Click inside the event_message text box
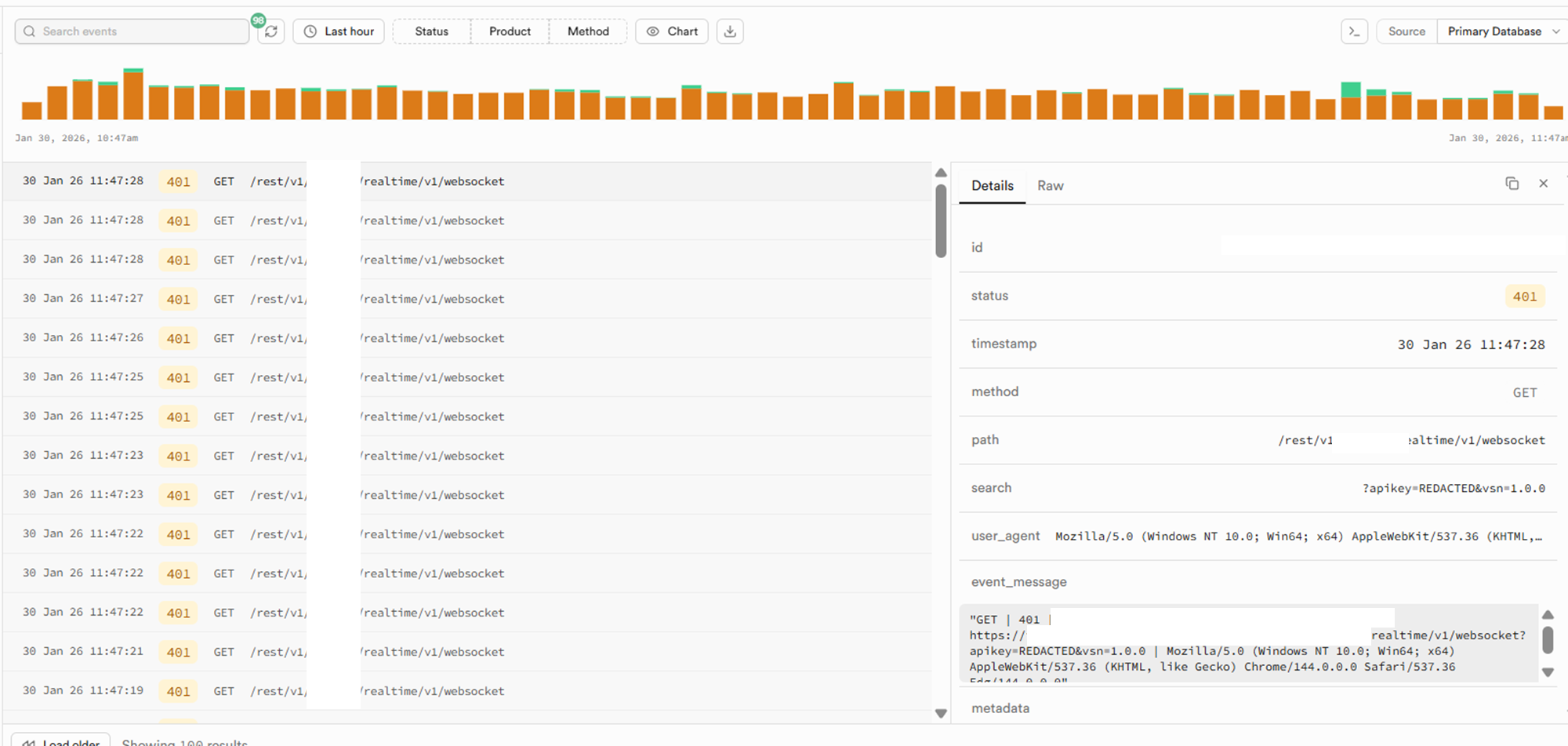The height and width of the screenshot is (746, 1568). [x=1248, y=643]
